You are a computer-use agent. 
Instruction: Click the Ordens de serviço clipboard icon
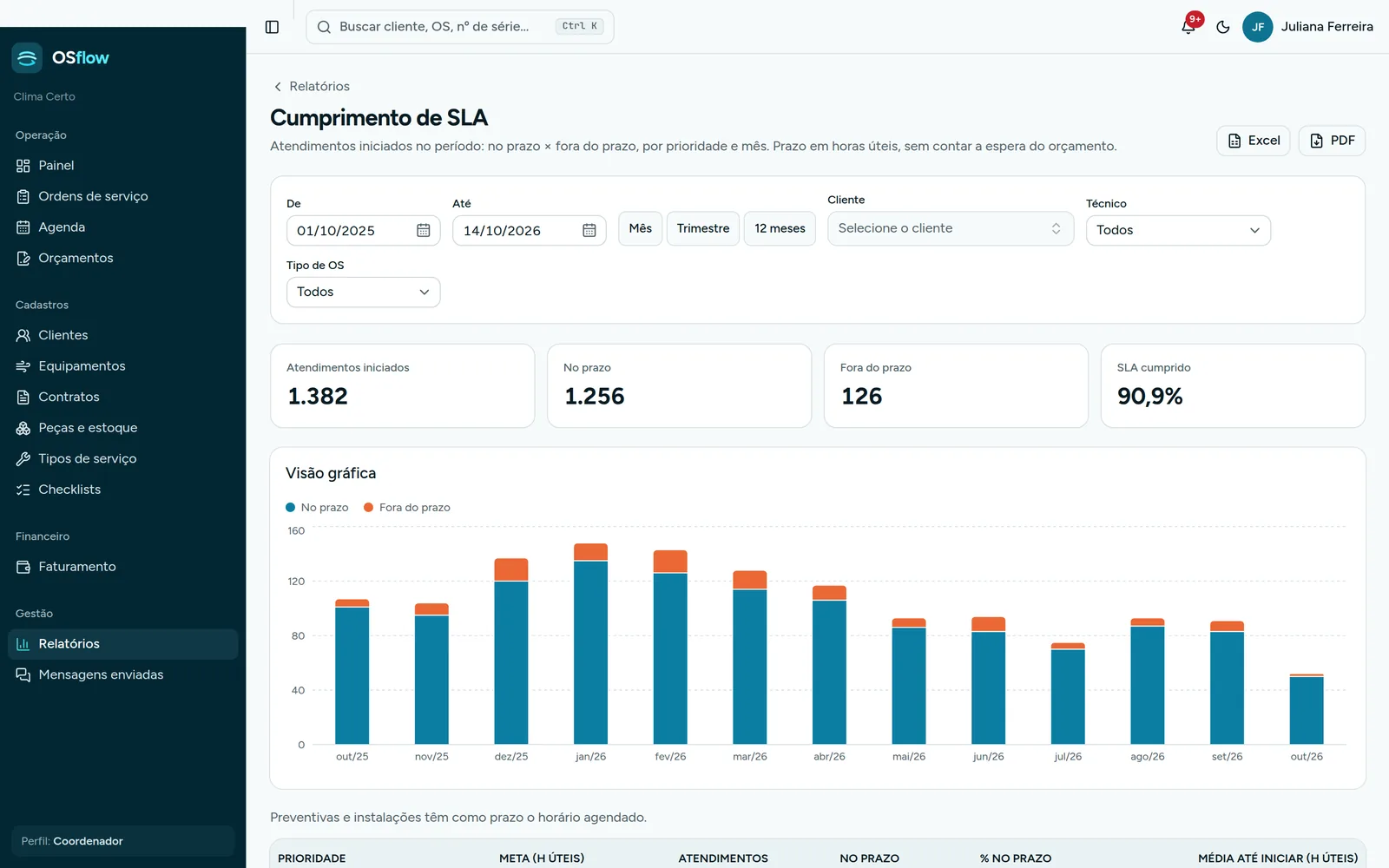coord(23,196)
